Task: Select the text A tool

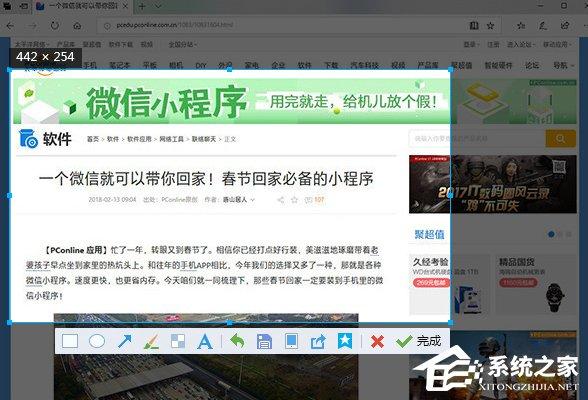Action: point(205,342)
